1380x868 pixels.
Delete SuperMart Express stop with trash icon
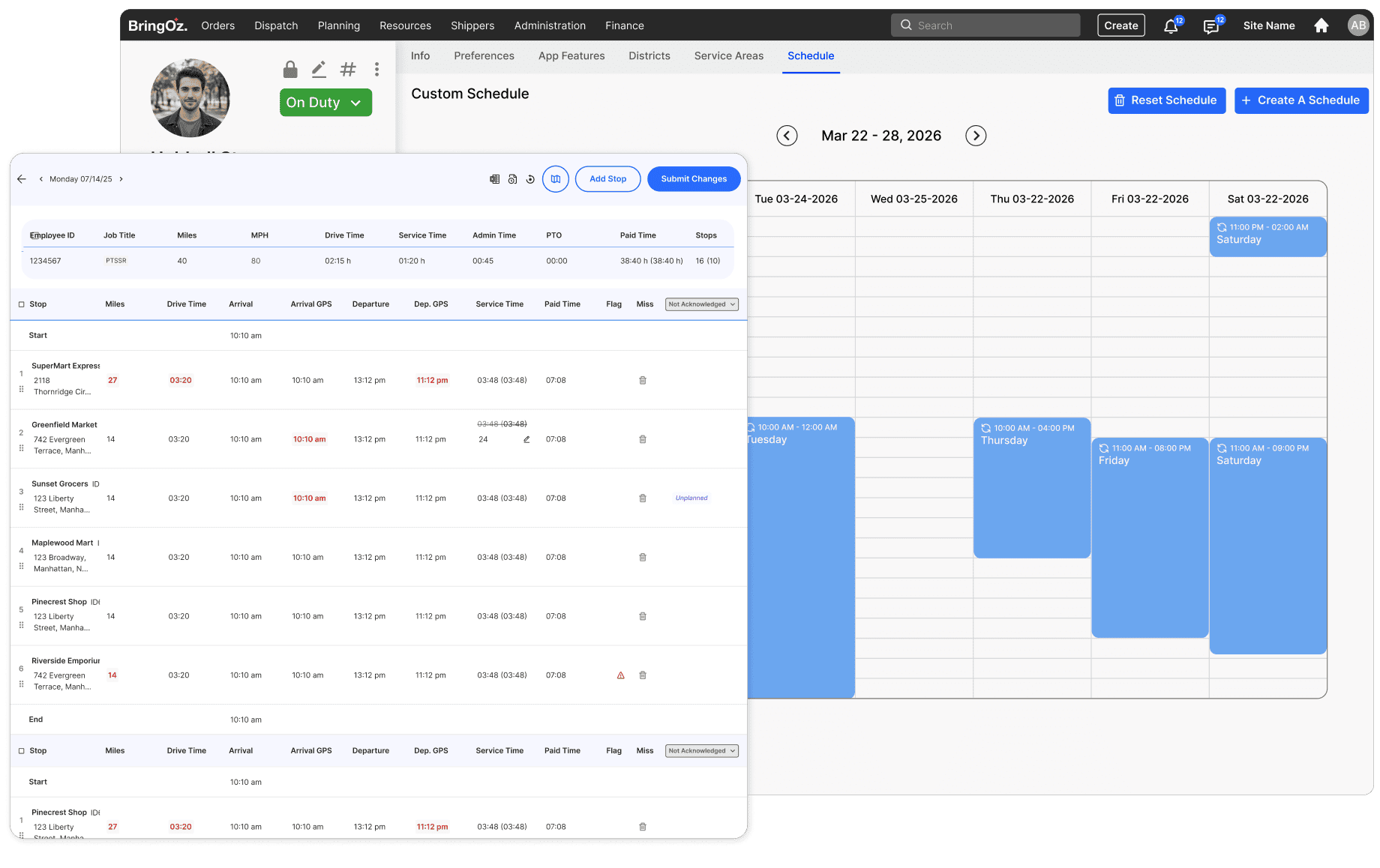click(x=643, y=381)
